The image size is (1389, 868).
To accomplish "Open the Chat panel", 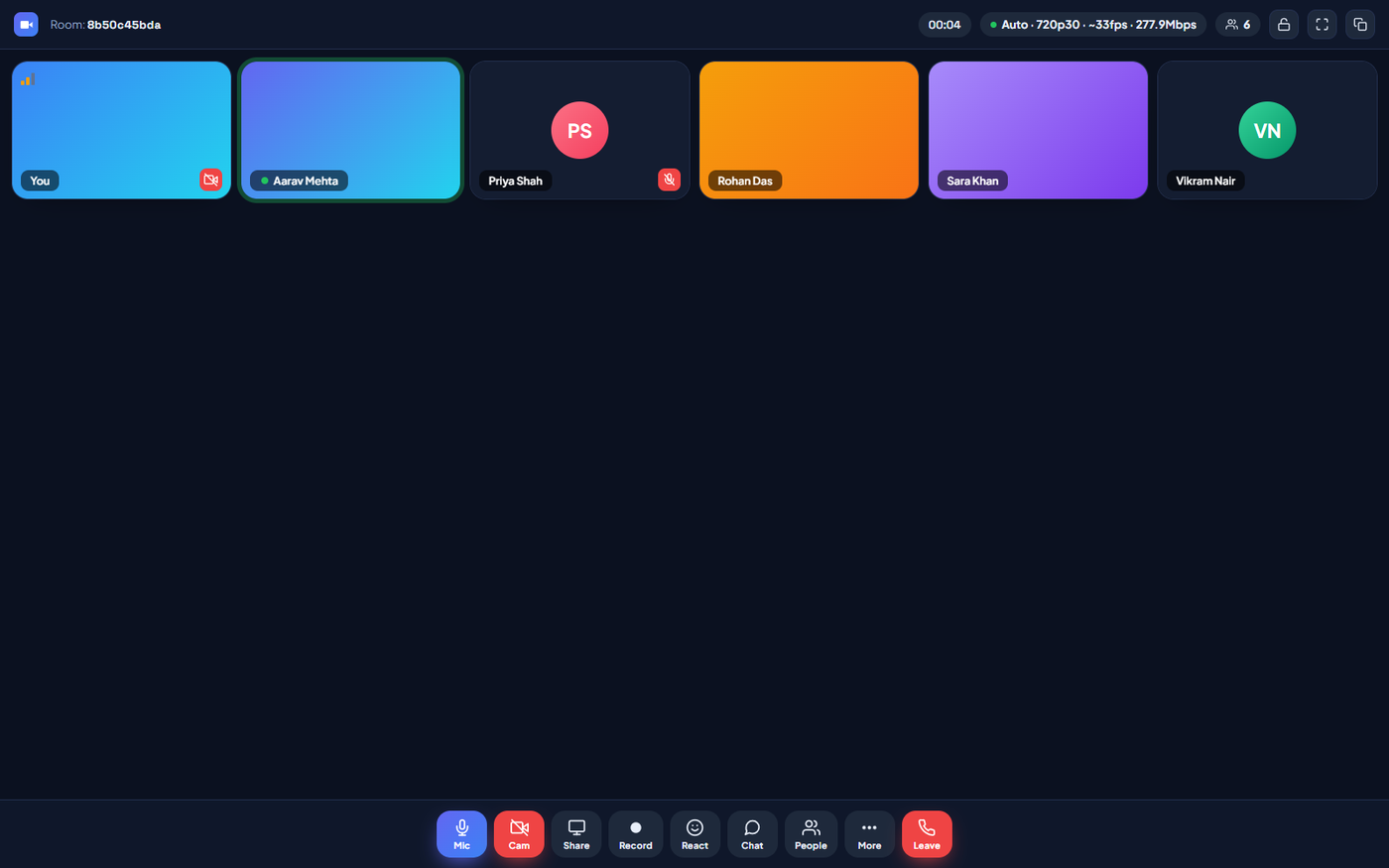I will [x=752, y=834].
